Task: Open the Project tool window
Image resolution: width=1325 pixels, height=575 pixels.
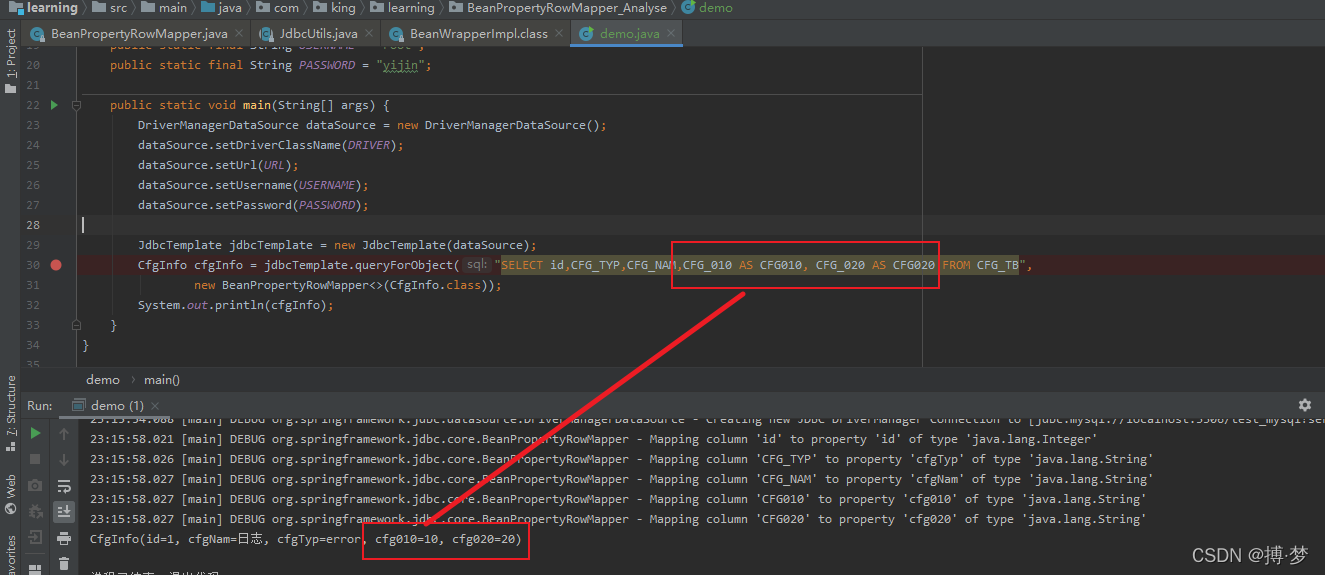Action: click(x=10, y=62)
